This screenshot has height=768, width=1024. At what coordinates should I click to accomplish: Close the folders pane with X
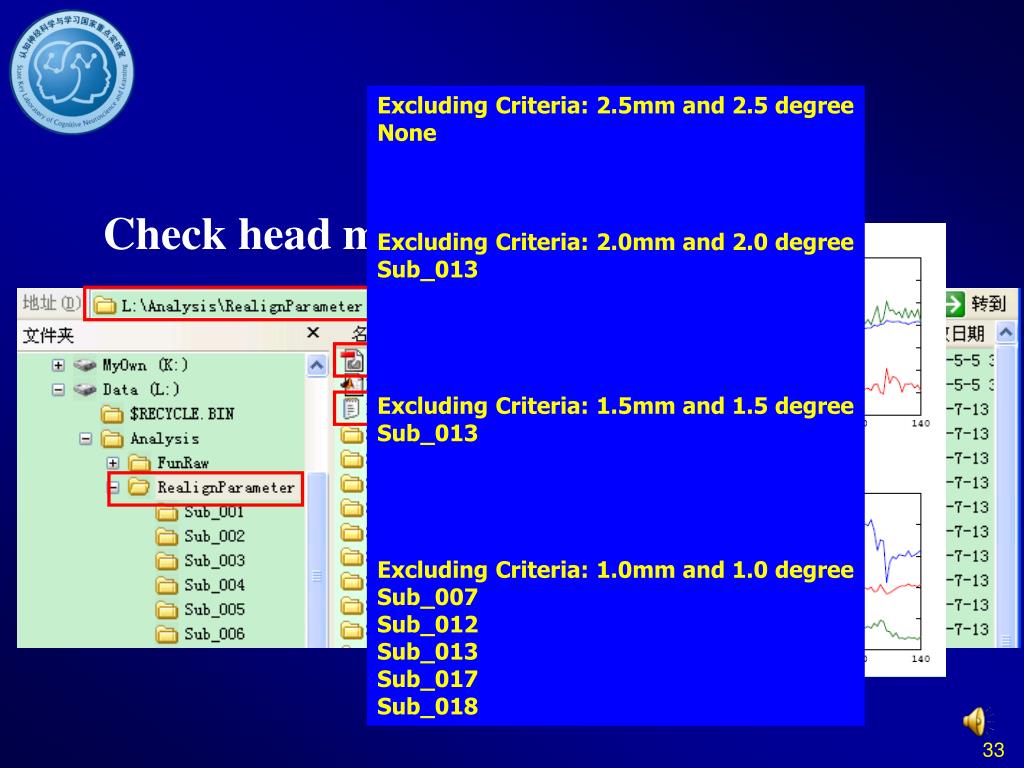point(313,333)
